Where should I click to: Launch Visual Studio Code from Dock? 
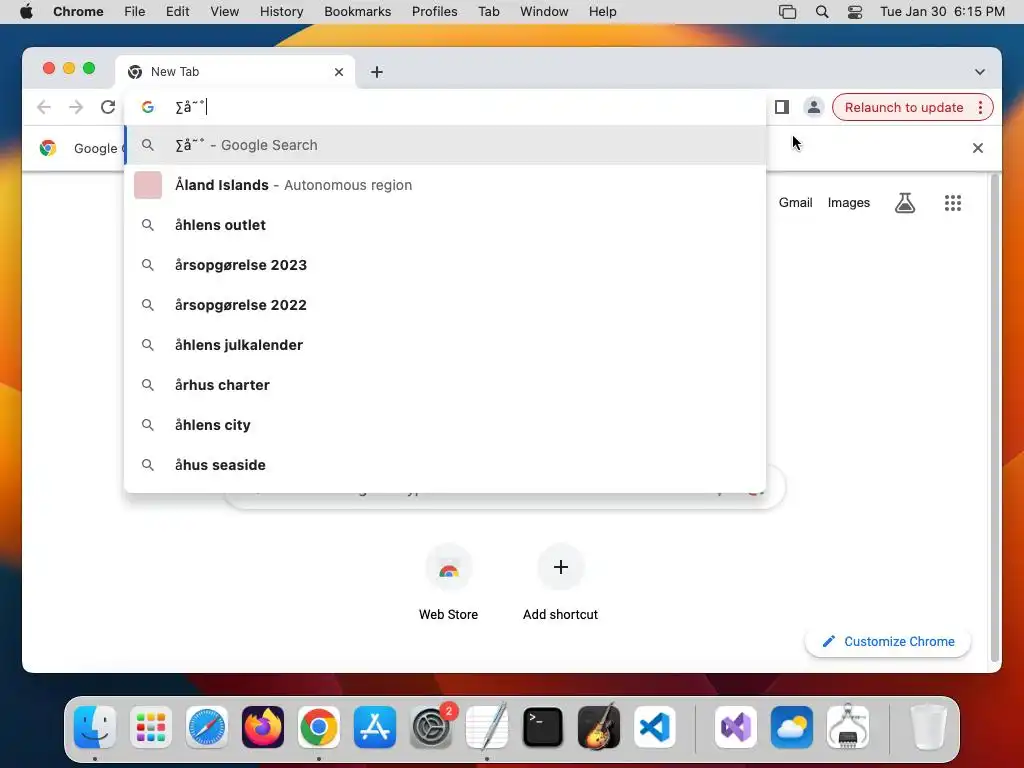coord(655,727)
